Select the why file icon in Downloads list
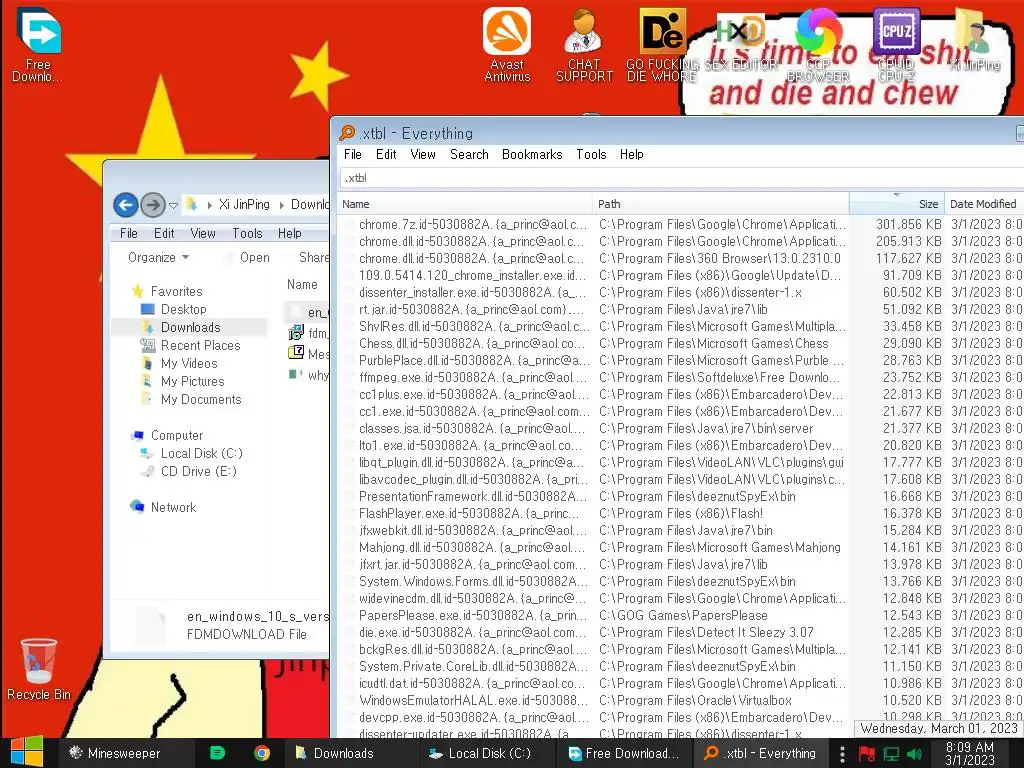The image size is (1024, 768). click(x=296, y=374)
